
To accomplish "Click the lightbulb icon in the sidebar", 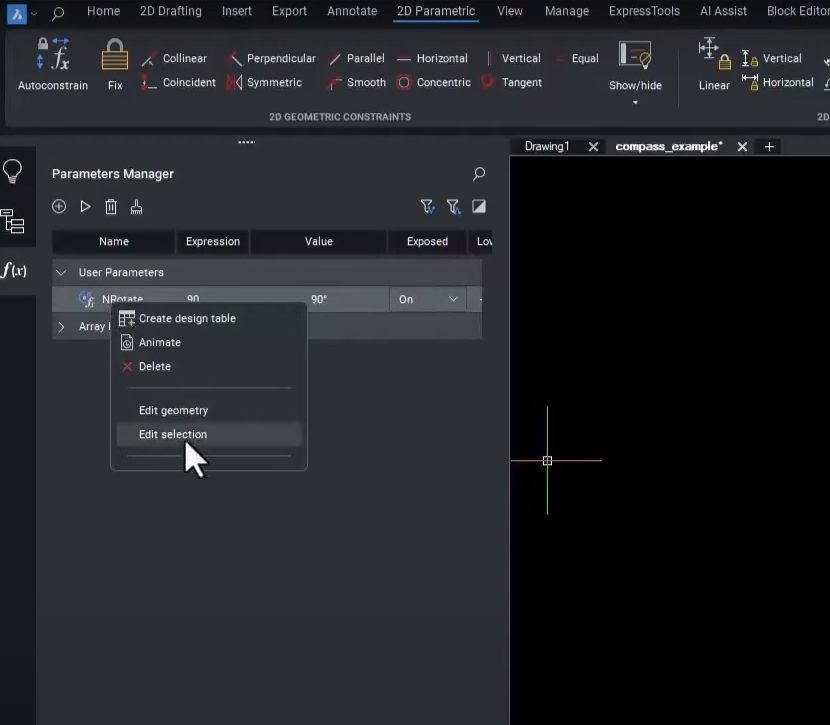I will click(x=13, y=170).
